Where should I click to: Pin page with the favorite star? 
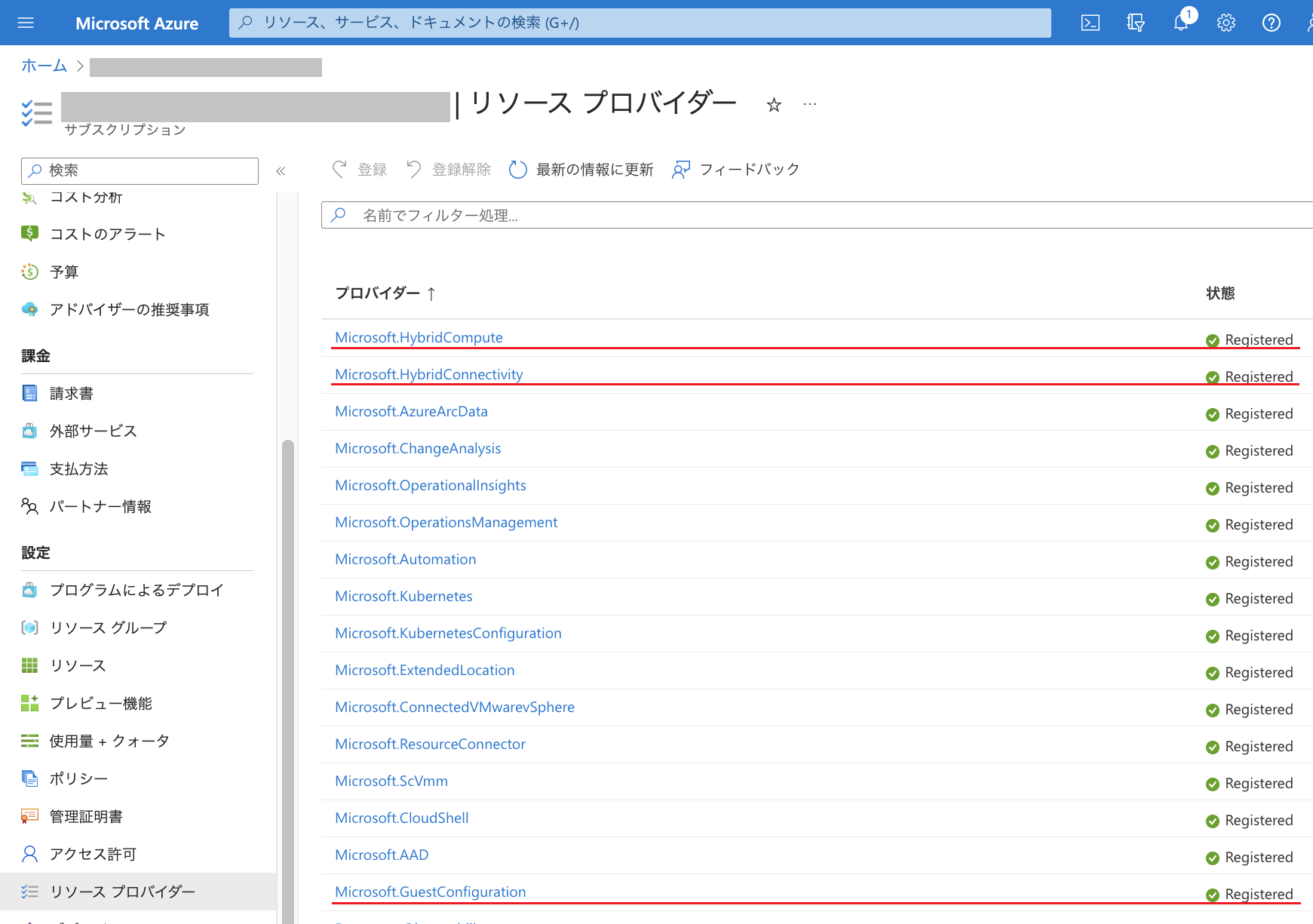click(x=774, y=105)
